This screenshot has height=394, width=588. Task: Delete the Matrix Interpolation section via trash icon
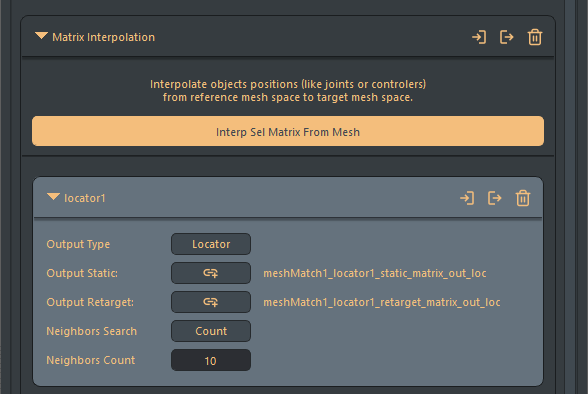535,37
